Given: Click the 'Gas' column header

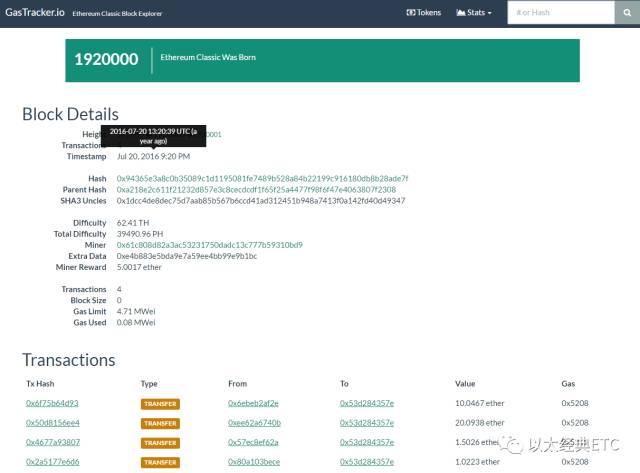Looking at the screenshot, I should click(x=568, y=384).
